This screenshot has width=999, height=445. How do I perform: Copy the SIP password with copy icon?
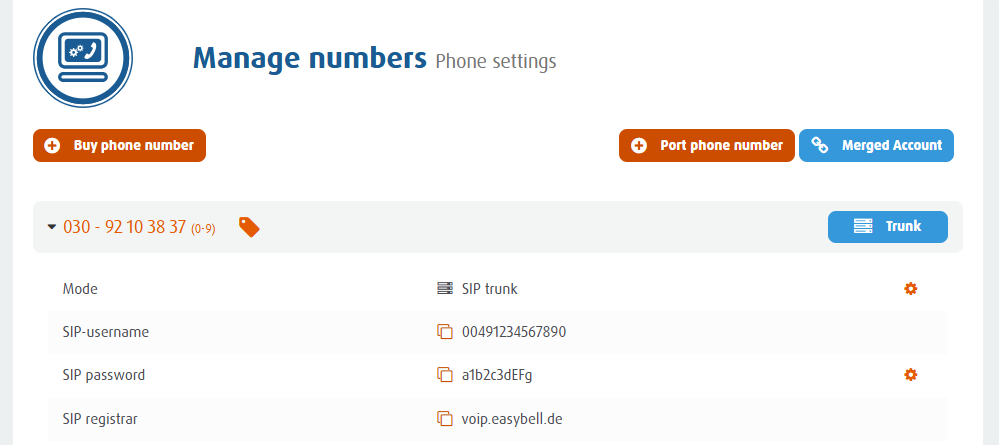445,375
